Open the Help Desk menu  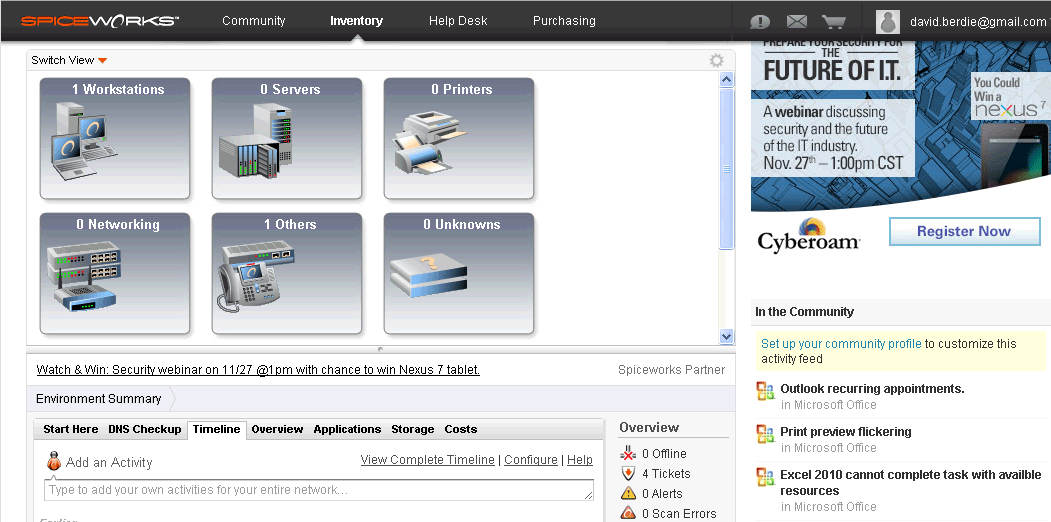click(x=458, y=21)
